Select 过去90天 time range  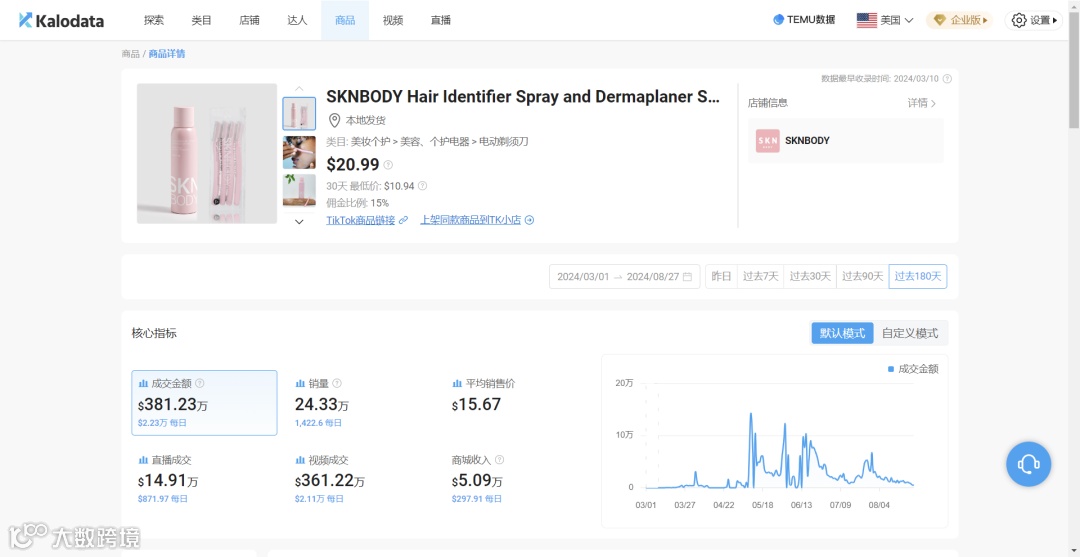tap(862, 276)
